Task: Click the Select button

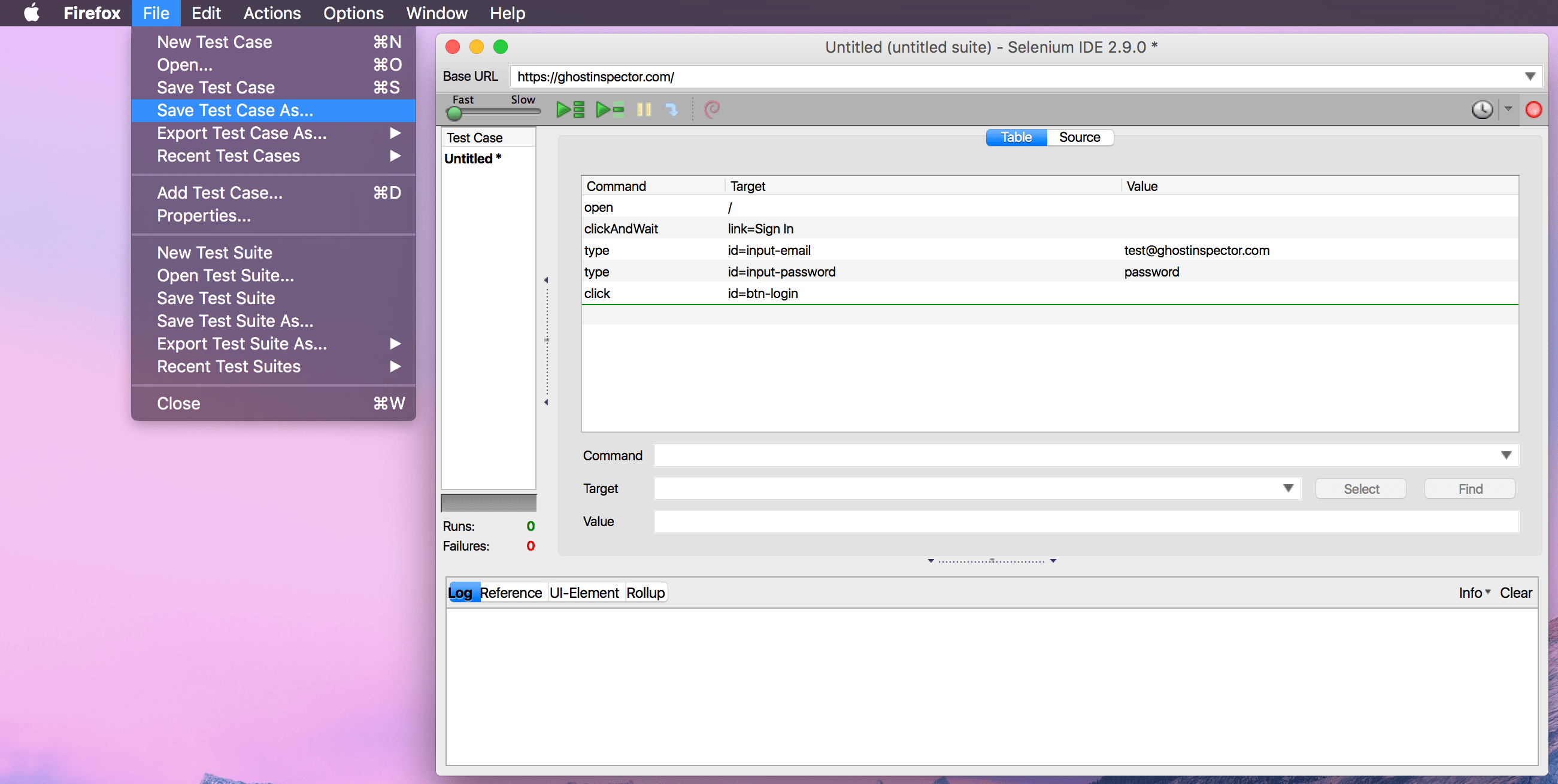Action: pyautogui.click(x=1361, y=489)
